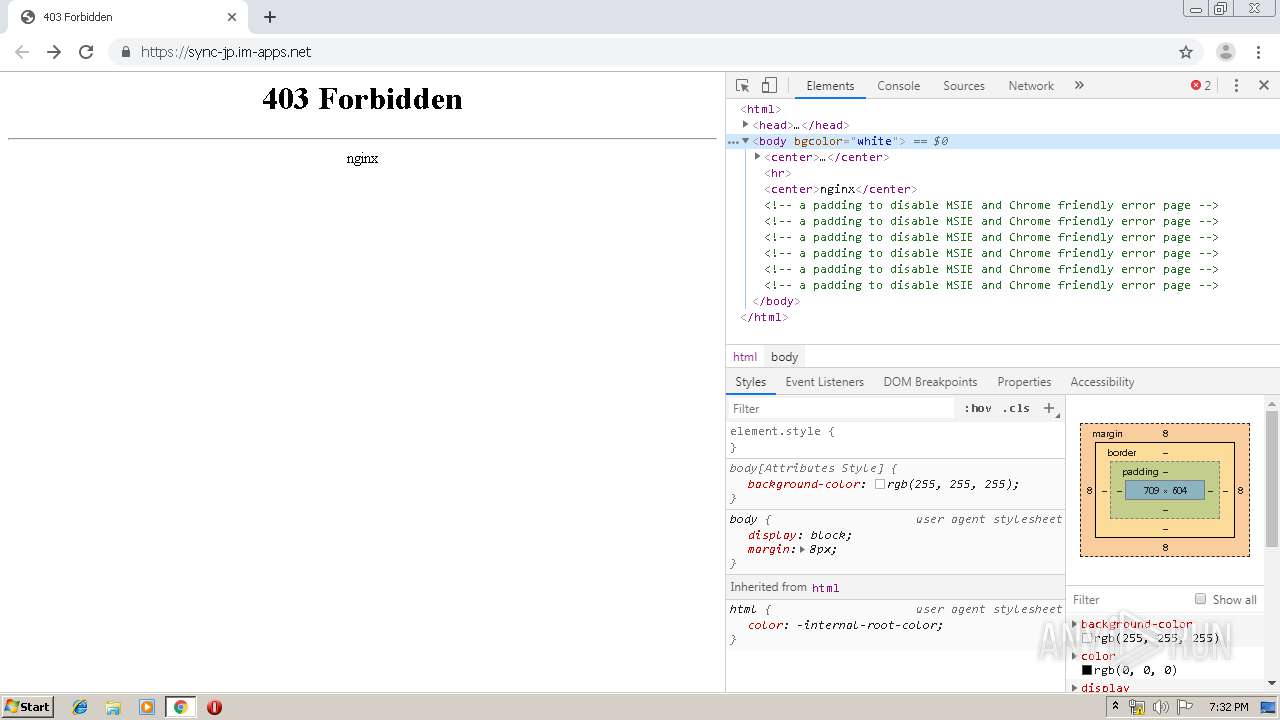Show more DevTools tabs chevron
Image resolution: width=1280 pixels, height=720 pixels.
coord(1079,86)
